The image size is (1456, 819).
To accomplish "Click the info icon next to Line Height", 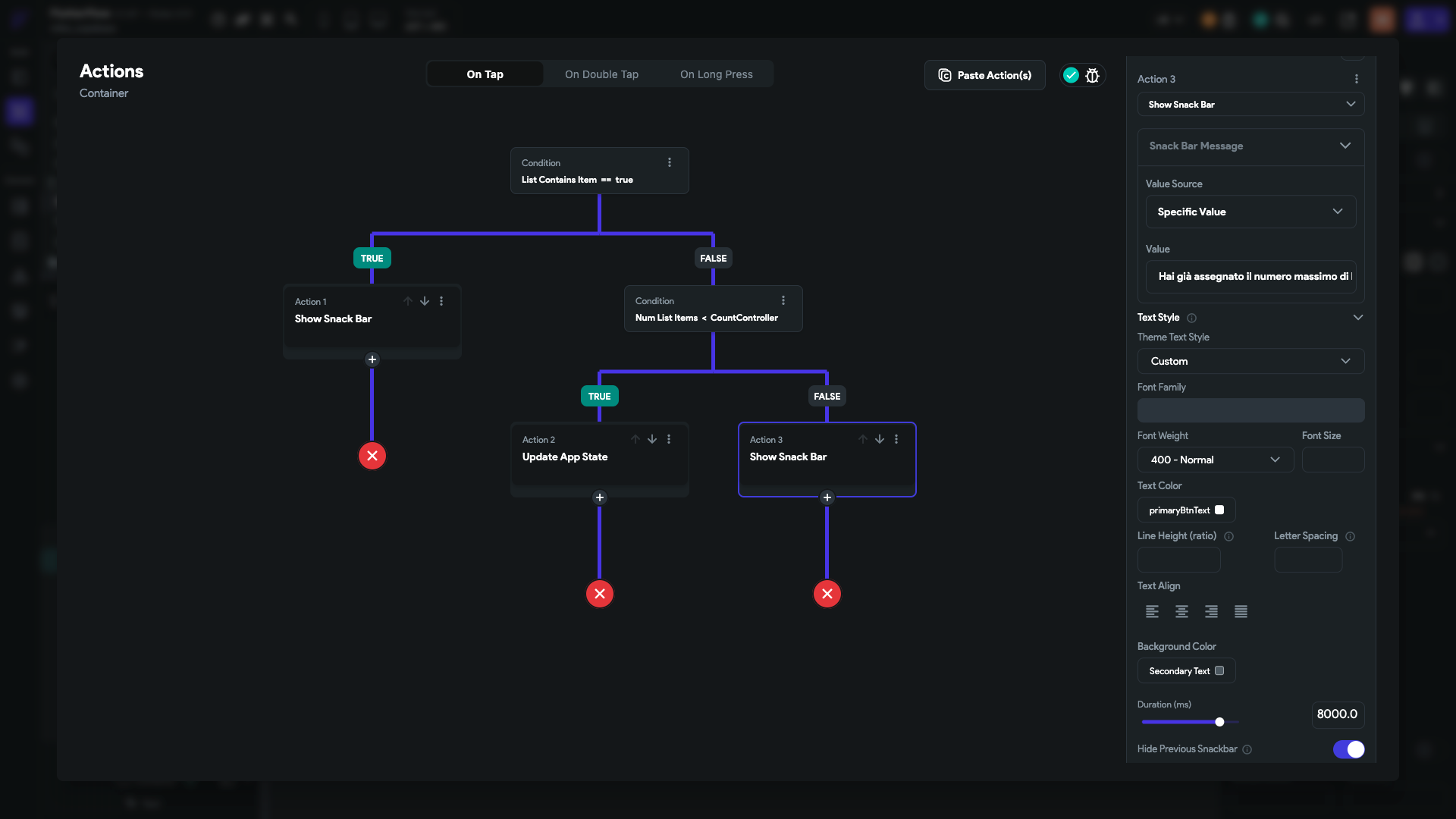I will coord(1229,536).
